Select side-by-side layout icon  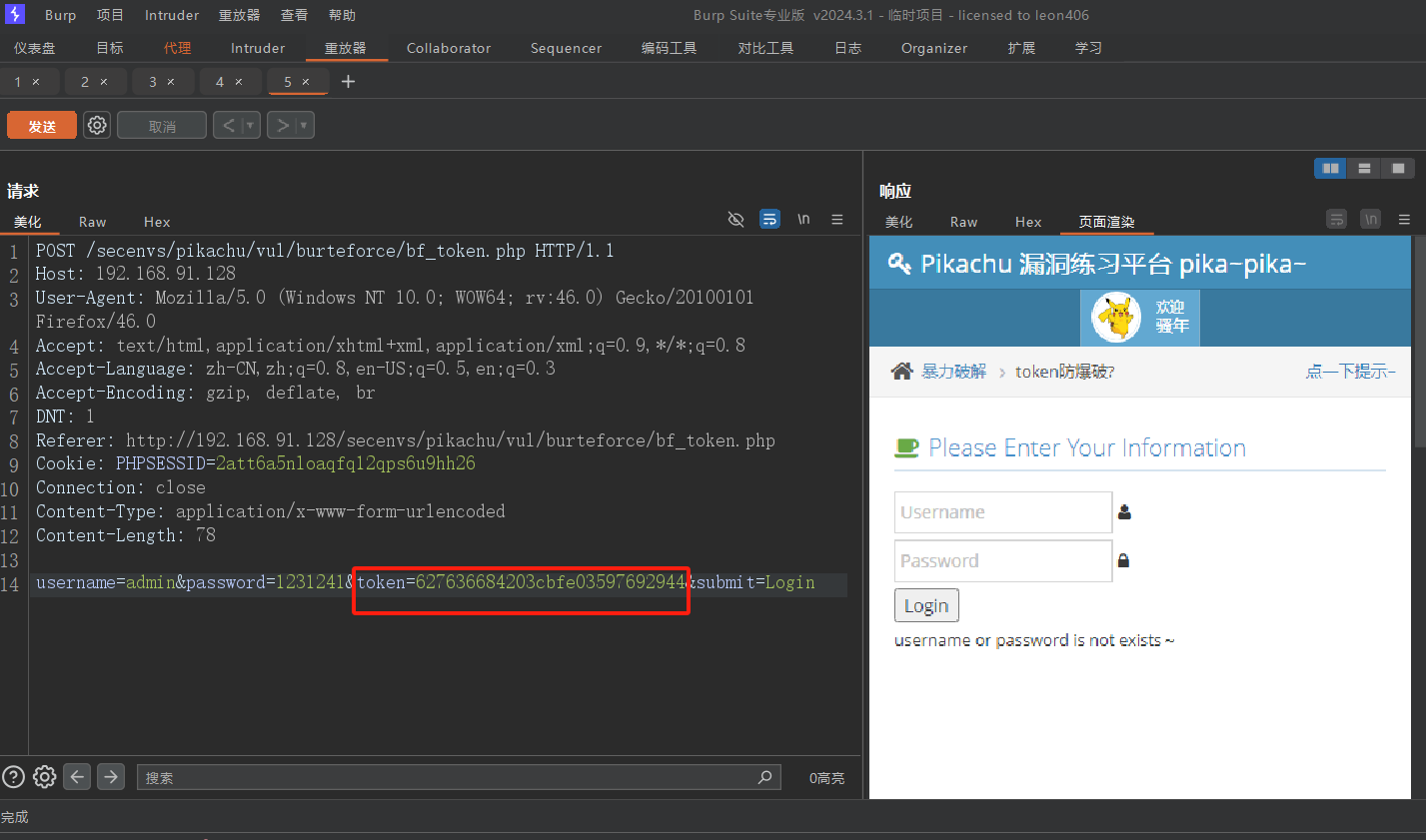1331,169
